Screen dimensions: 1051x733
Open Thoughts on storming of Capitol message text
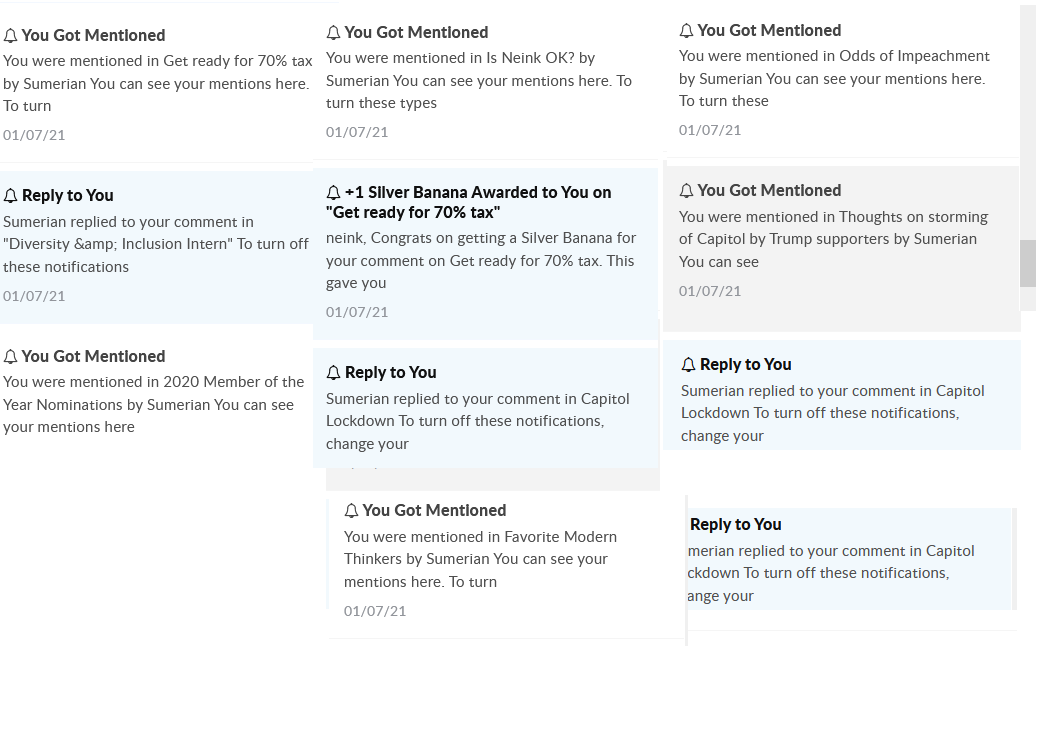833,239
